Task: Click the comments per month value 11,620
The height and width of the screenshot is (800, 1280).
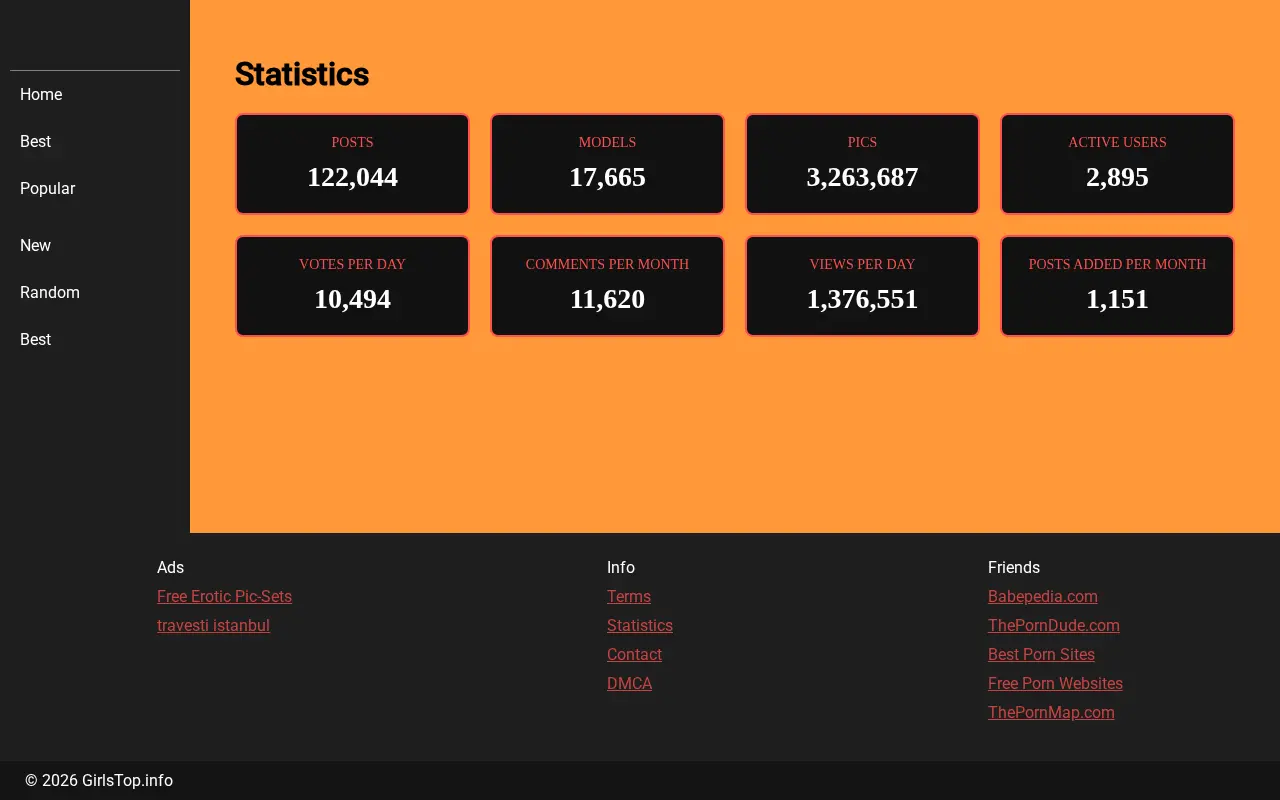Action: pyautogui.click(x=607, y=299)
